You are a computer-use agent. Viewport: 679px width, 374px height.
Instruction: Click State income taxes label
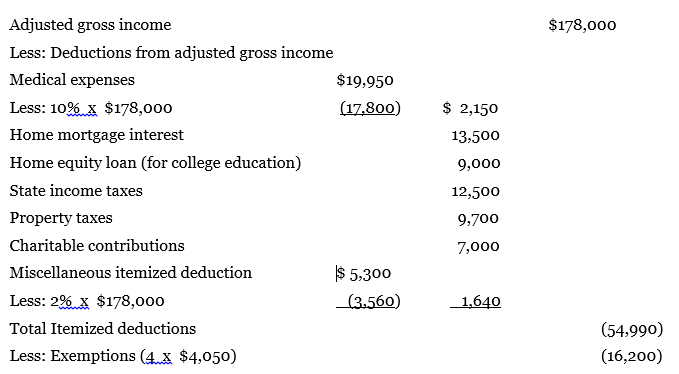76,191
